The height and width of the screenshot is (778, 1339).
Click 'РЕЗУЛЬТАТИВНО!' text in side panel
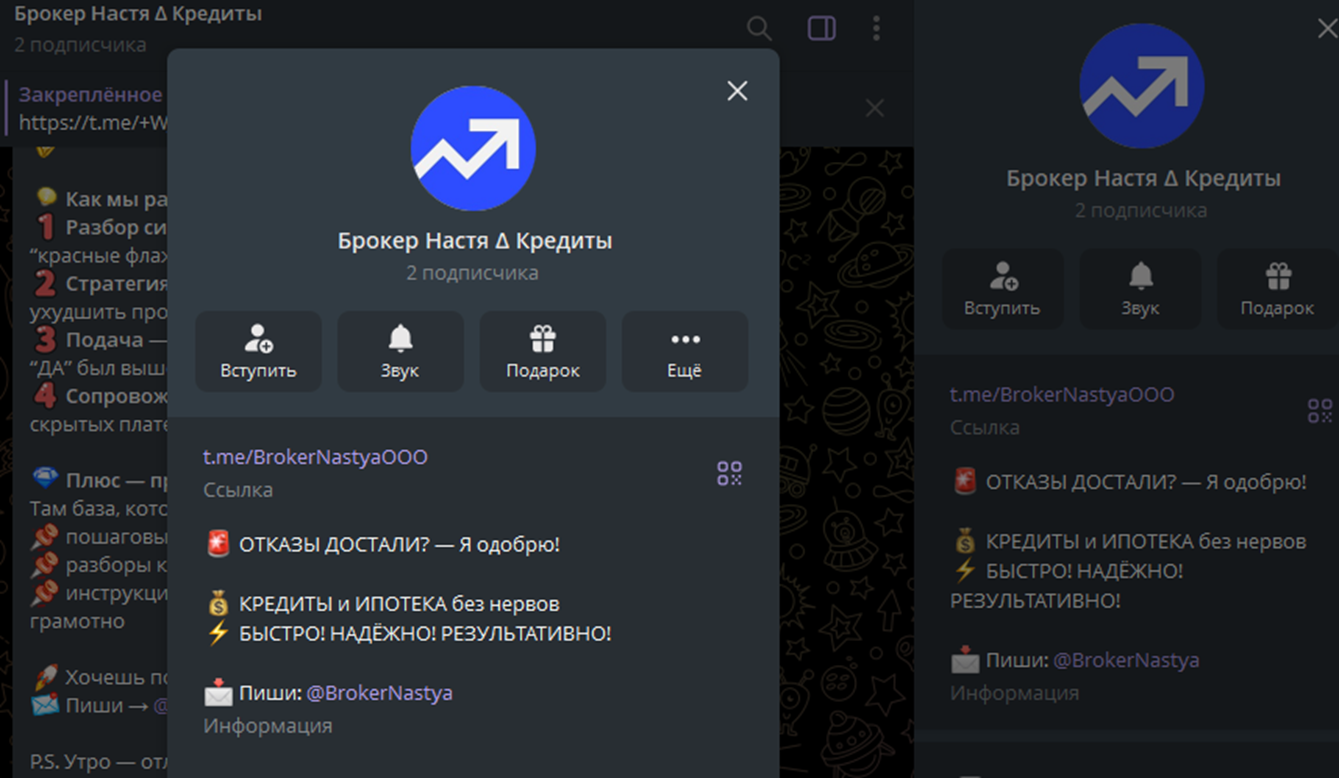click(1035, 601)
